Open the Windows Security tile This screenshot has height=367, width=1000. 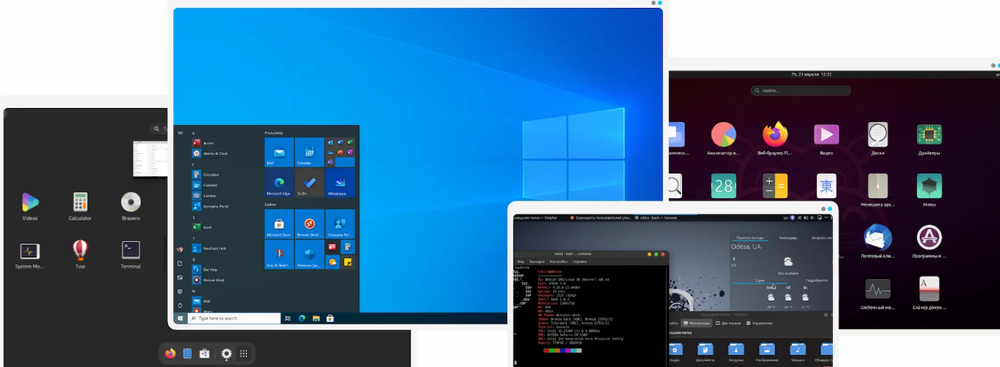pos(309,255)
